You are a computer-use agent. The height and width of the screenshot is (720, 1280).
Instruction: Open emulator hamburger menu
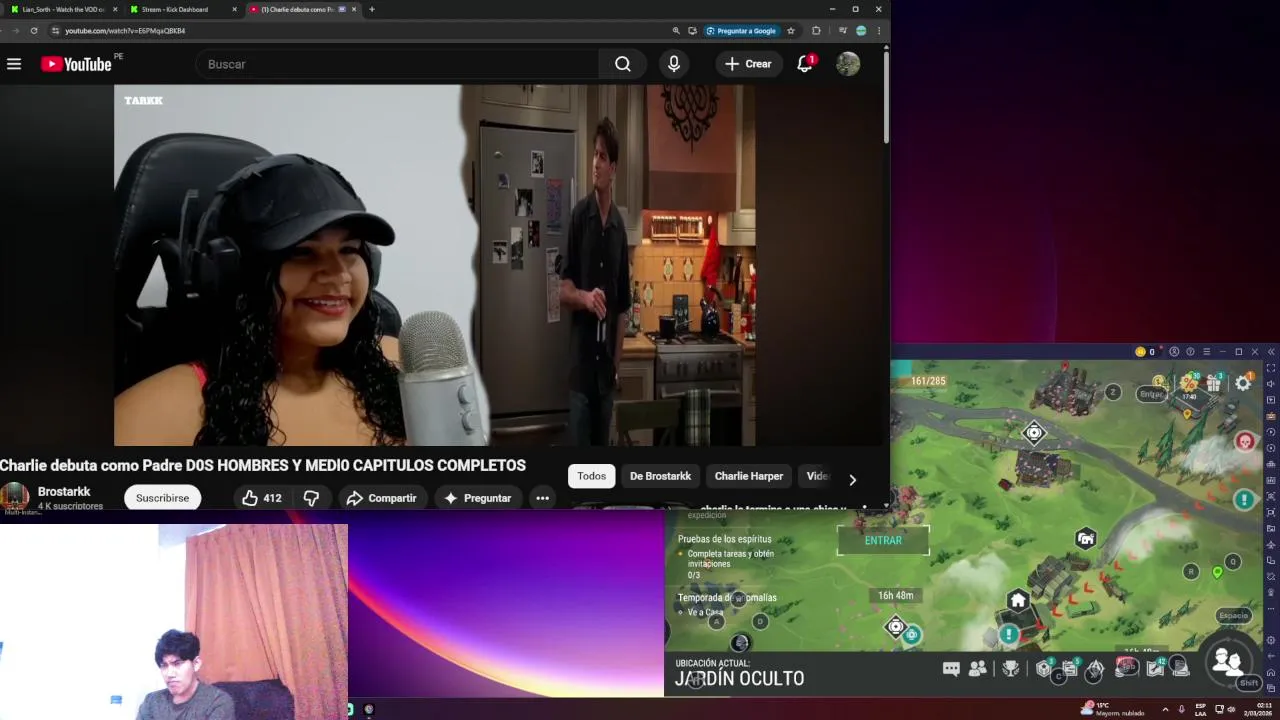pos(1206,352)
